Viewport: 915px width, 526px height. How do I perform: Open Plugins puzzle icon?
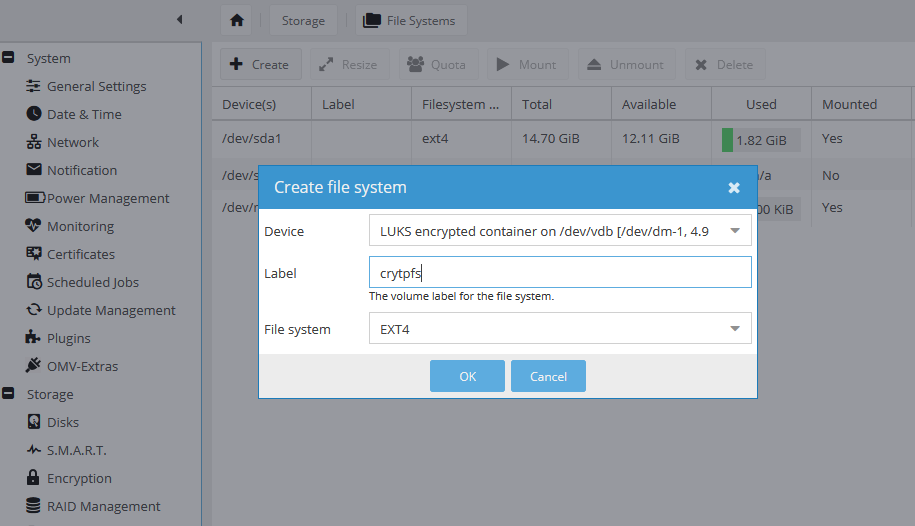[x=34, y=338]
